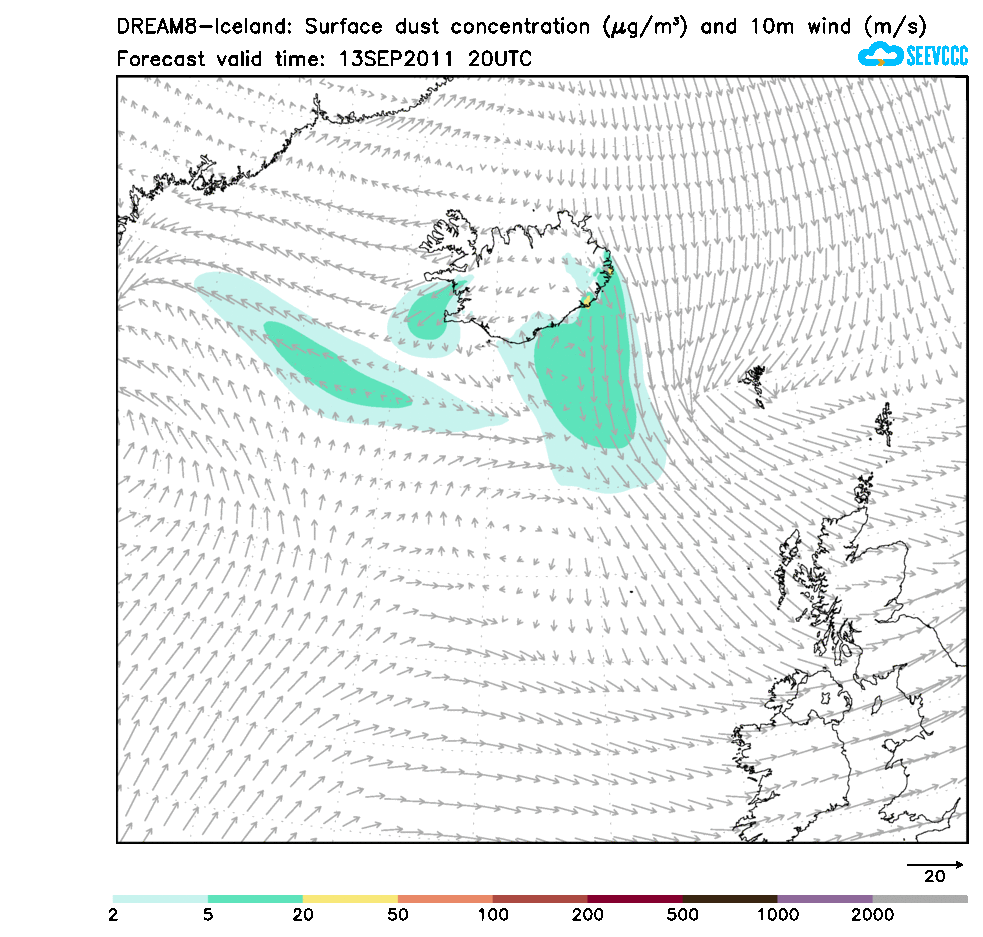Choose the dark brown legend swatch
This screenshot has width=983, height=937.
coord(730,899)
